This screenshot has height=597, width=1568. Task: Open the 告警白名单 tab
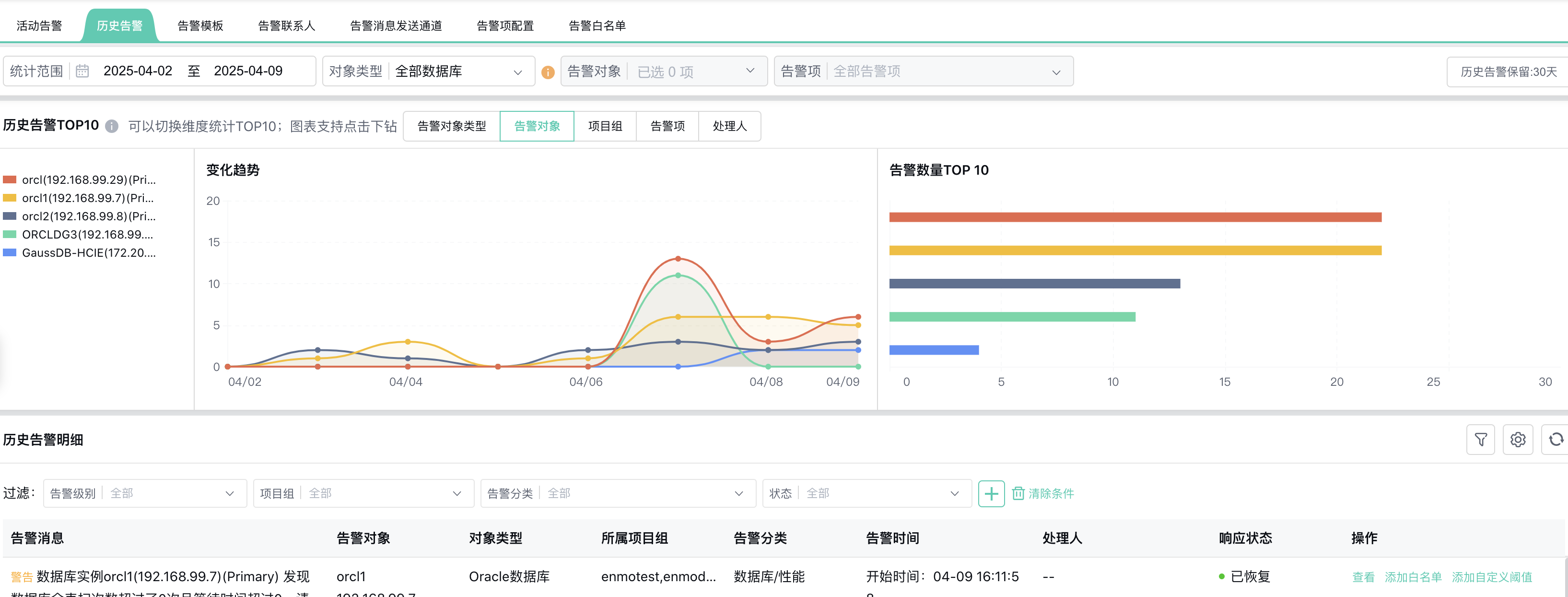pyautogui.click(x=597, y=25)
